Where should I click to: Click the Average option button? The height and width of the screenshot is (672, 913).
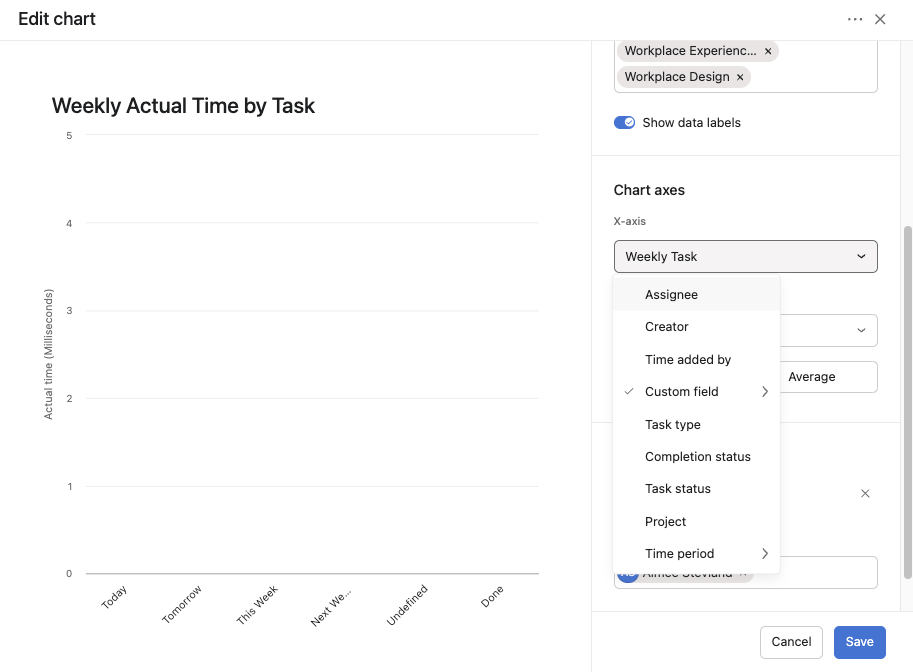point(811,377)
